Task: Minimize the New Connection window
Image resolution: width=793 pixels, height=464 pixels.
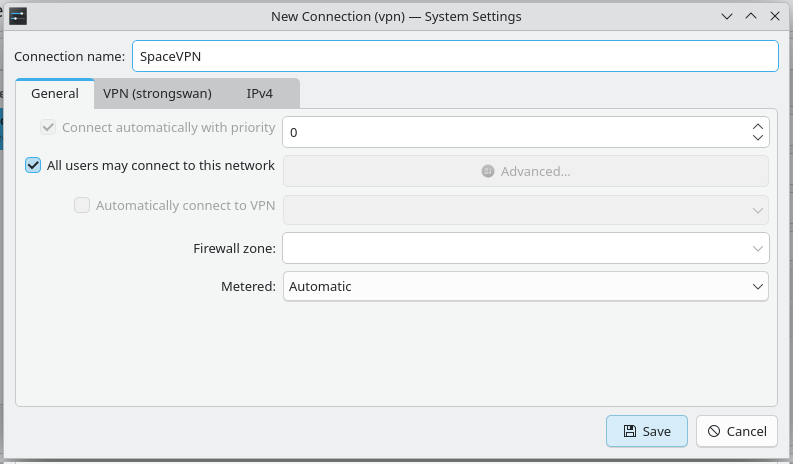Action: click(x=727, y=16)
